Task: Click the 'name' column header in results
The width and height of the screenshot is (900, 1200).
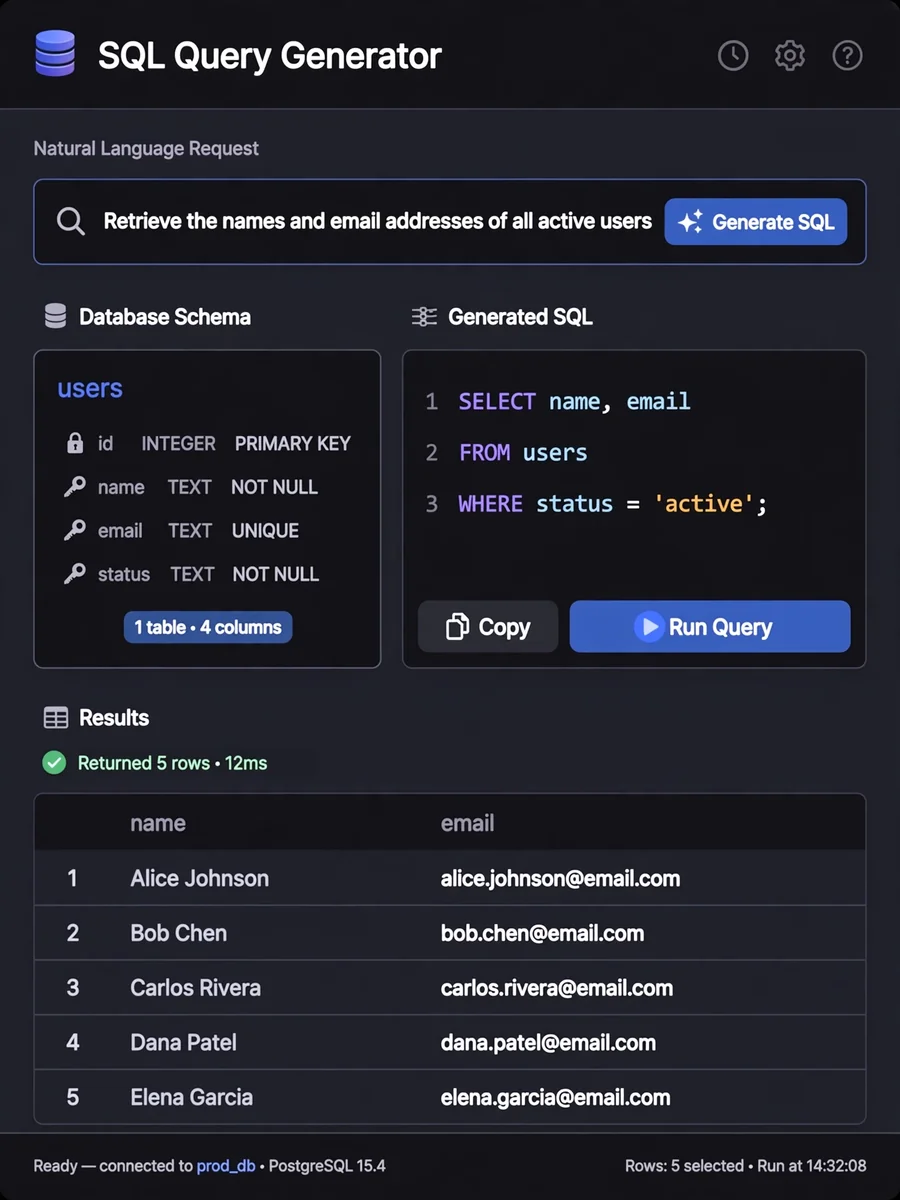Action: [158, 823]
